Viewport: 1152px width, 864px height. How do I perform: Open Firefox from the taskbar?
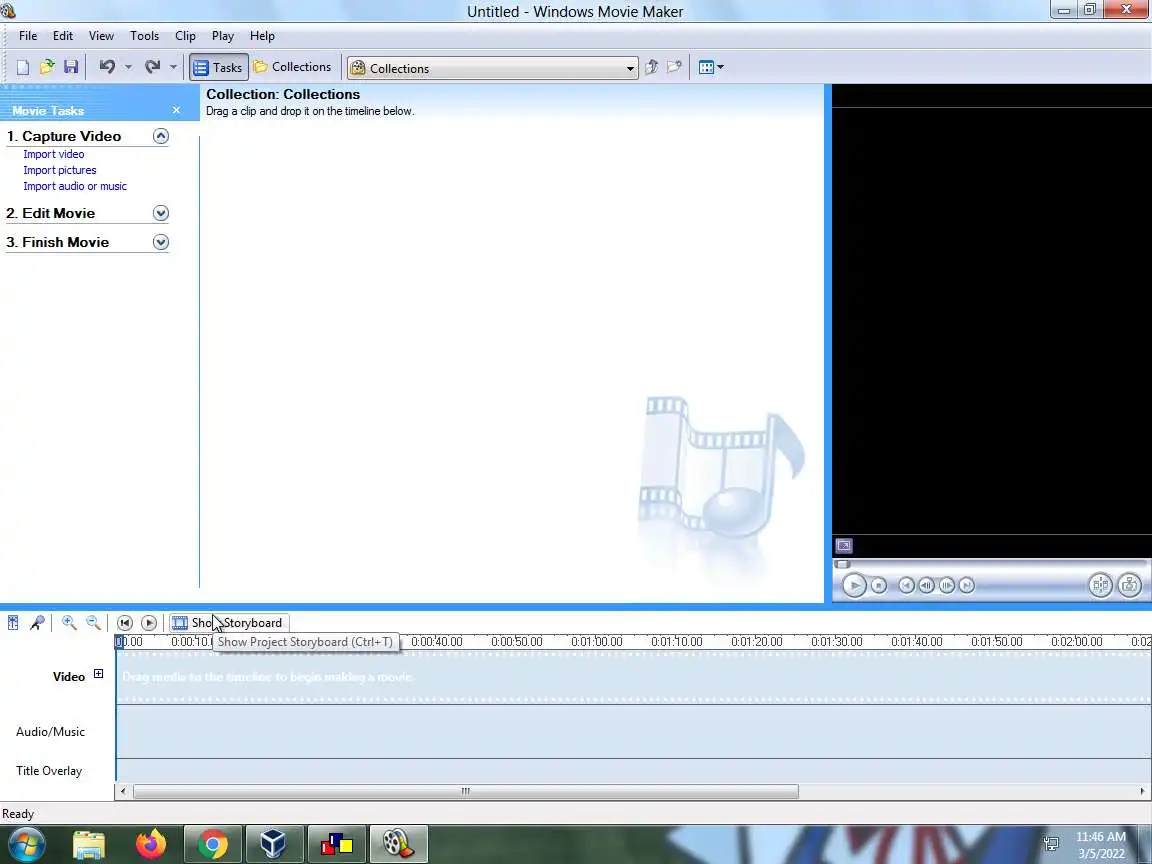click(x=151, y=845)
